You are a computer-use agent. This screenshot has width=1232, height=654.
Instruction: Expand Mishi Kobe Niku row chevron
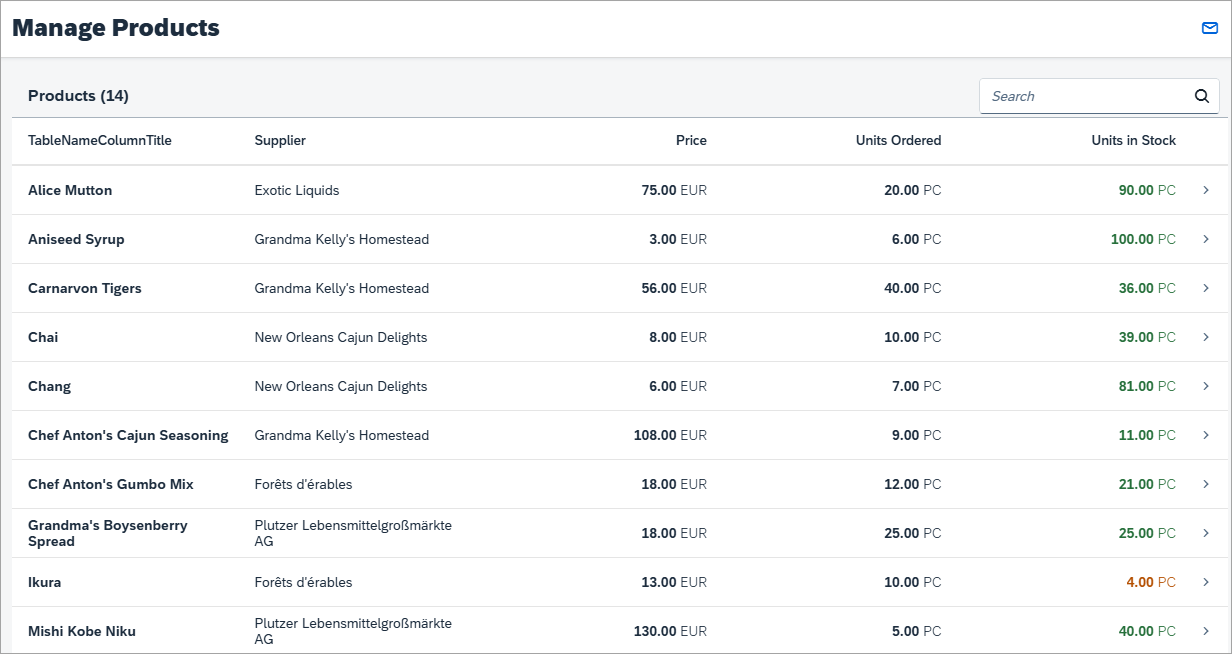1206,631
